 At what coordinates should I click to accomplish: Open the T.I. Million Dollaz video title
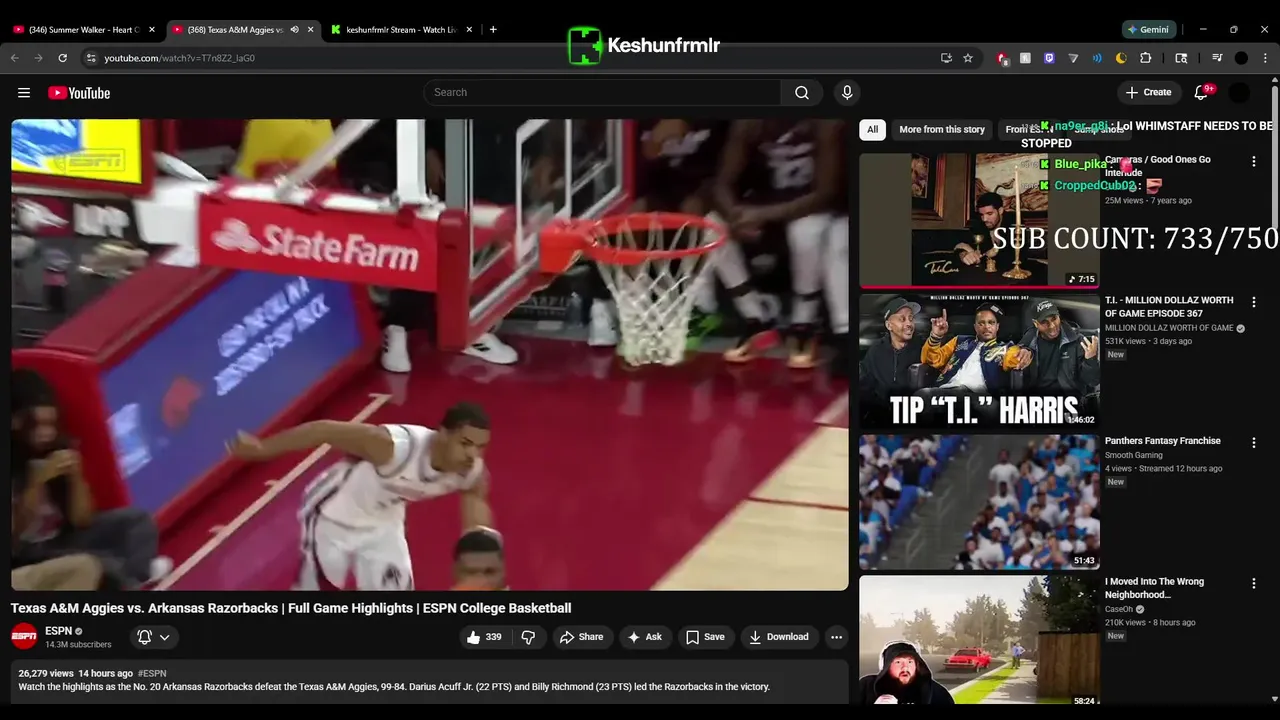(1169, 307)
